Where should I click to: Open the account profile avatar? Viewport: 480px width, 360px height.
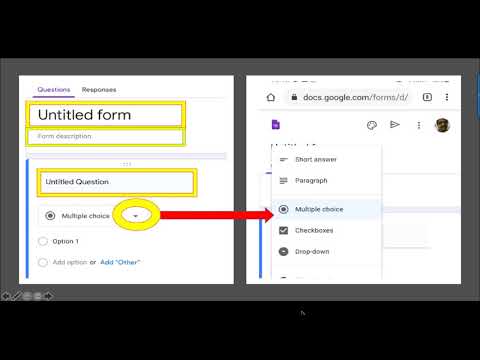[x=442, y=125]
